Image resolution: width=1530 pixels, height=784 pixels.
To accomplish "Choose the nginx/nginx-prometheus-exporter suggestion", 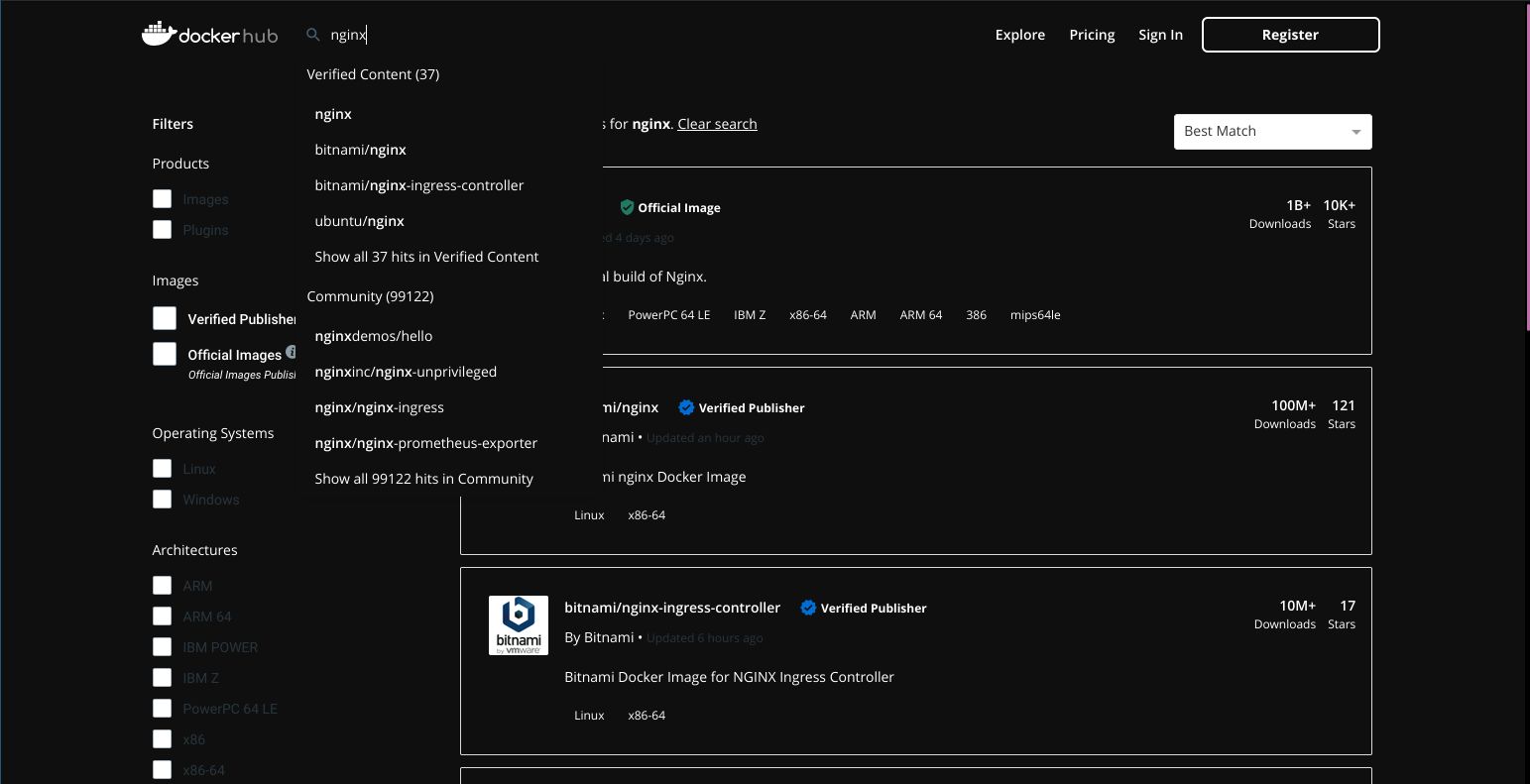I will 426,443.
